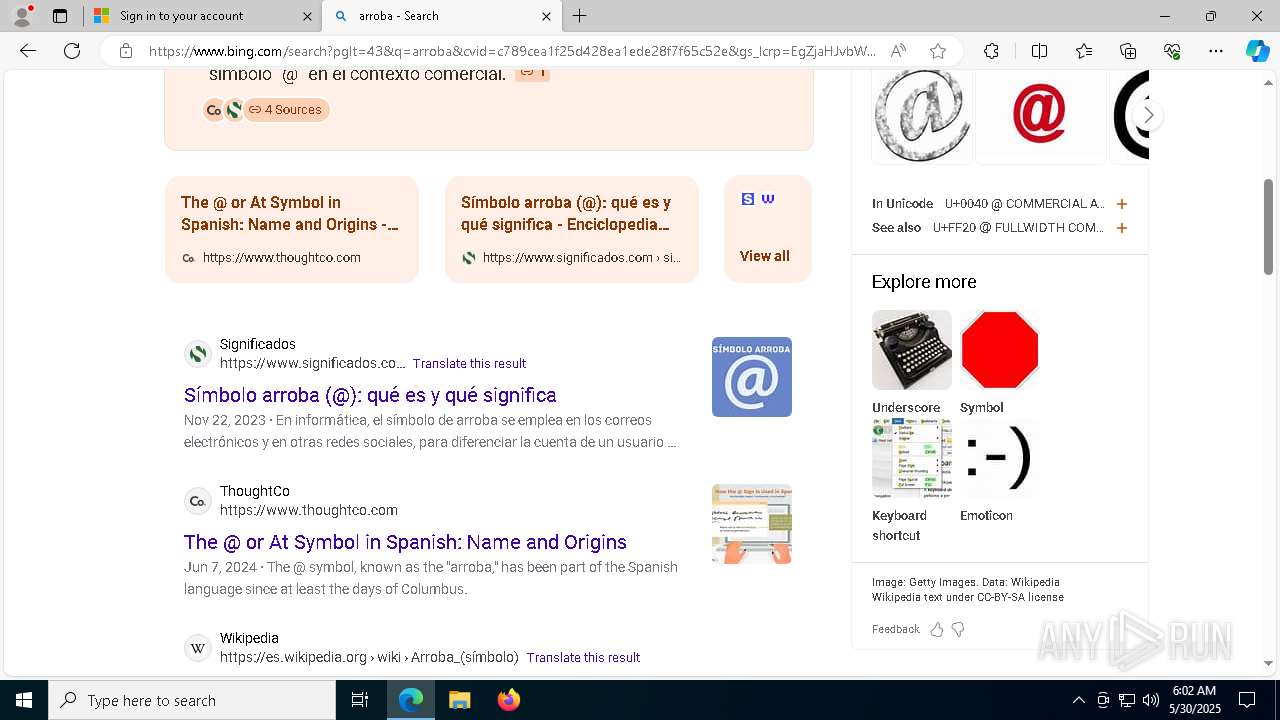Open Significados source card Símbolo arroba
This screenshot has height=720, width=1280.
coord(572,229)
